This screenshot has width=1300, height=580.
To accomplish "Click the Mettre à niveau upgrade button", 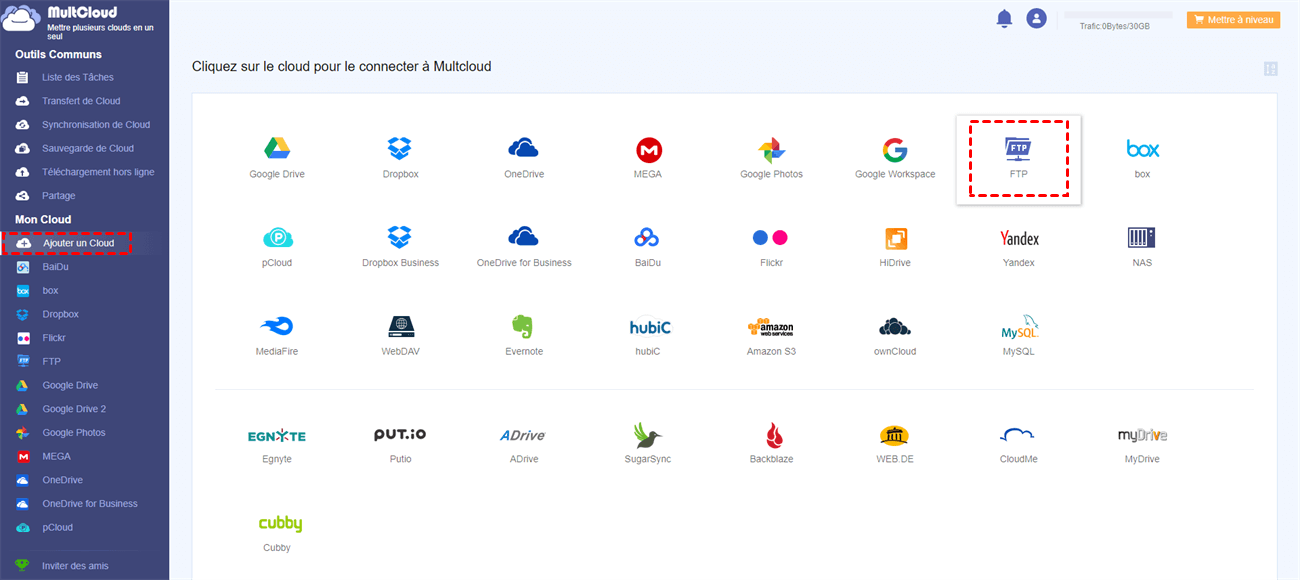I will point(1234,19).
